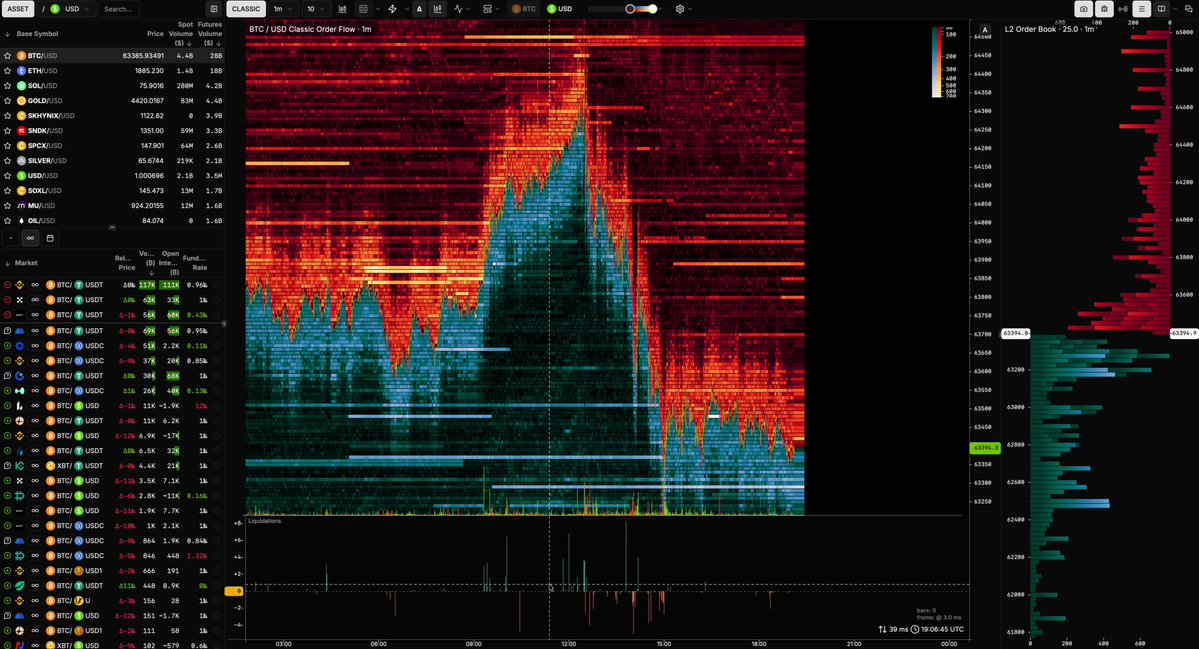
Task: Remove the first BTC/USDT market with red minus
Action: 8,285
